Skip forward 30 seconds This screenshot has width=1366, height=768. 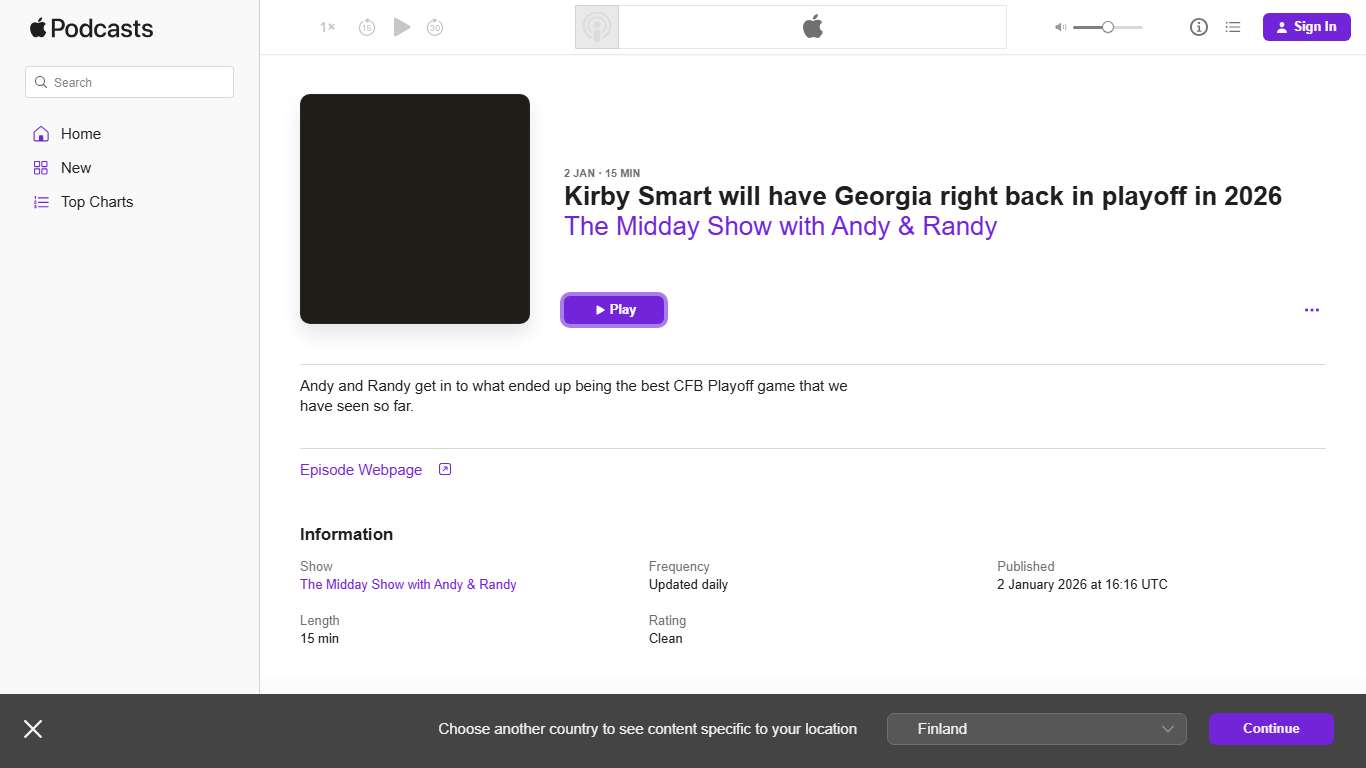(x=435, y=27)
